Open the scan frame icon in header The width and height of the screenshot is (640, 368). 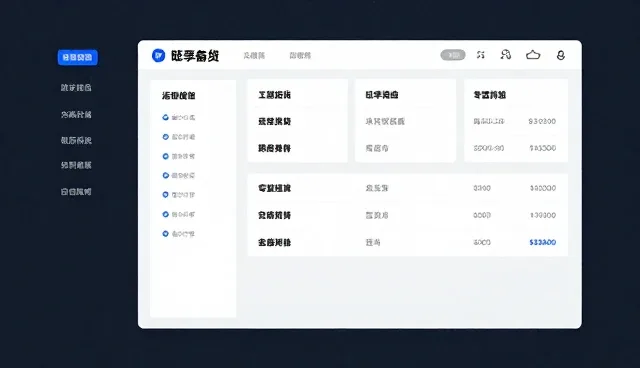pyautogui.click(x=481, y=55)
